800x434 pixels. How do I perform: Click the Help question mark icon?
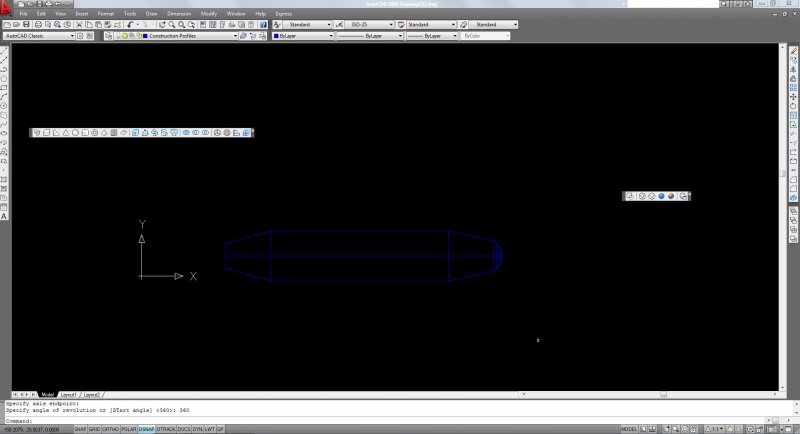263,24
